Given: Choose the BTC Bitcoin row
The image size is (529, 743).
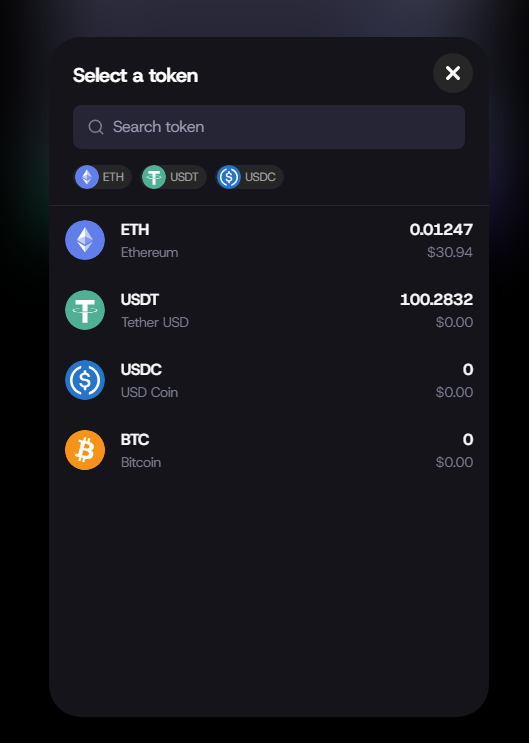Looking at the screenshot, I should (269, 450).
